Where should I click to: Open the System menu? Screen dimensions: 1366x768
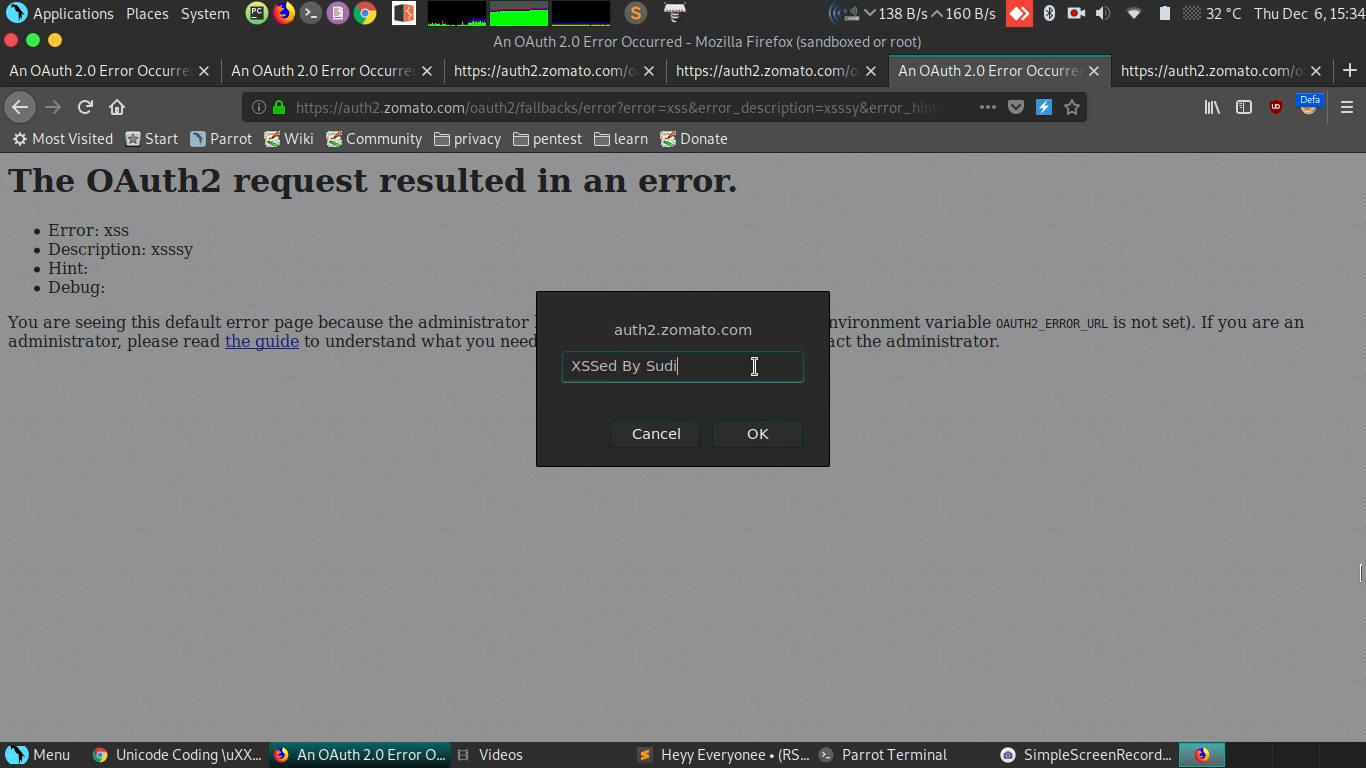click(205, 13)
